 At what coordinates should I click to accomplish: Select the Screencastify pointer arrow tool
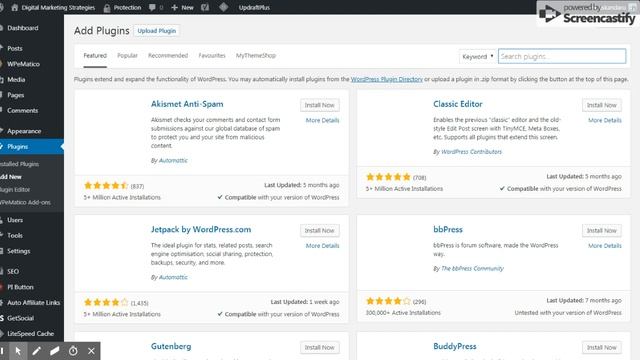click(18, 351)
